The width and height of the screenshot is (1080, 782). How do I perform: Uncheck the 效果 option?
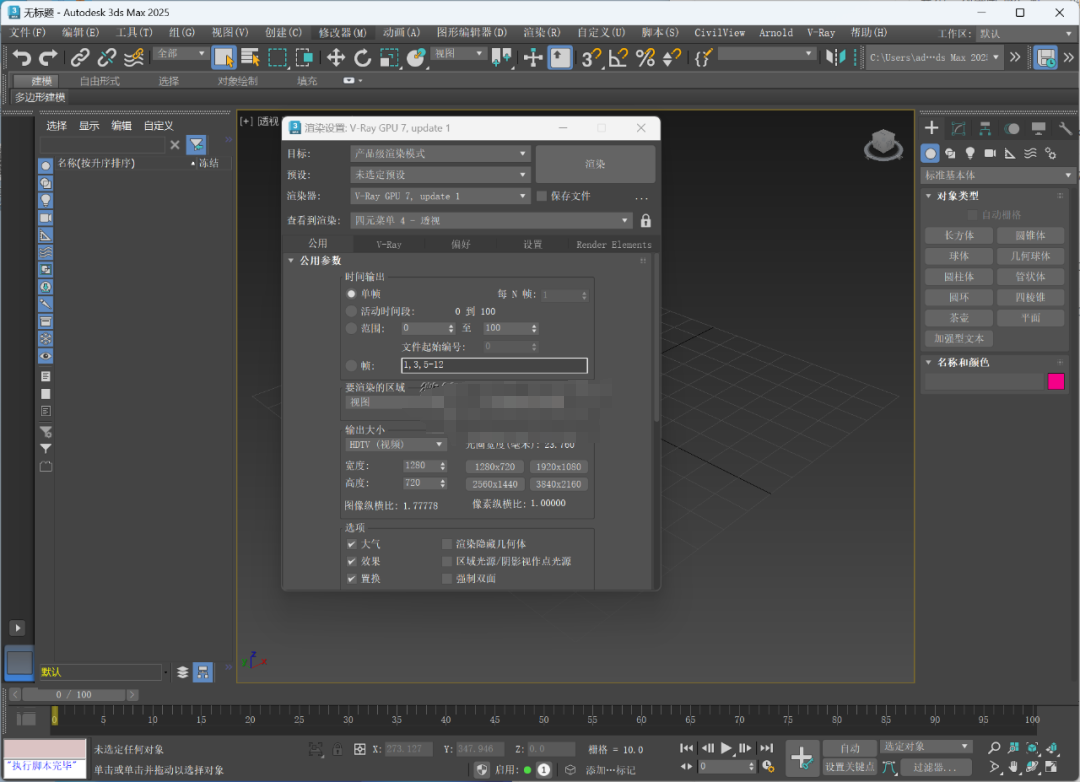[x=352, y=562]
